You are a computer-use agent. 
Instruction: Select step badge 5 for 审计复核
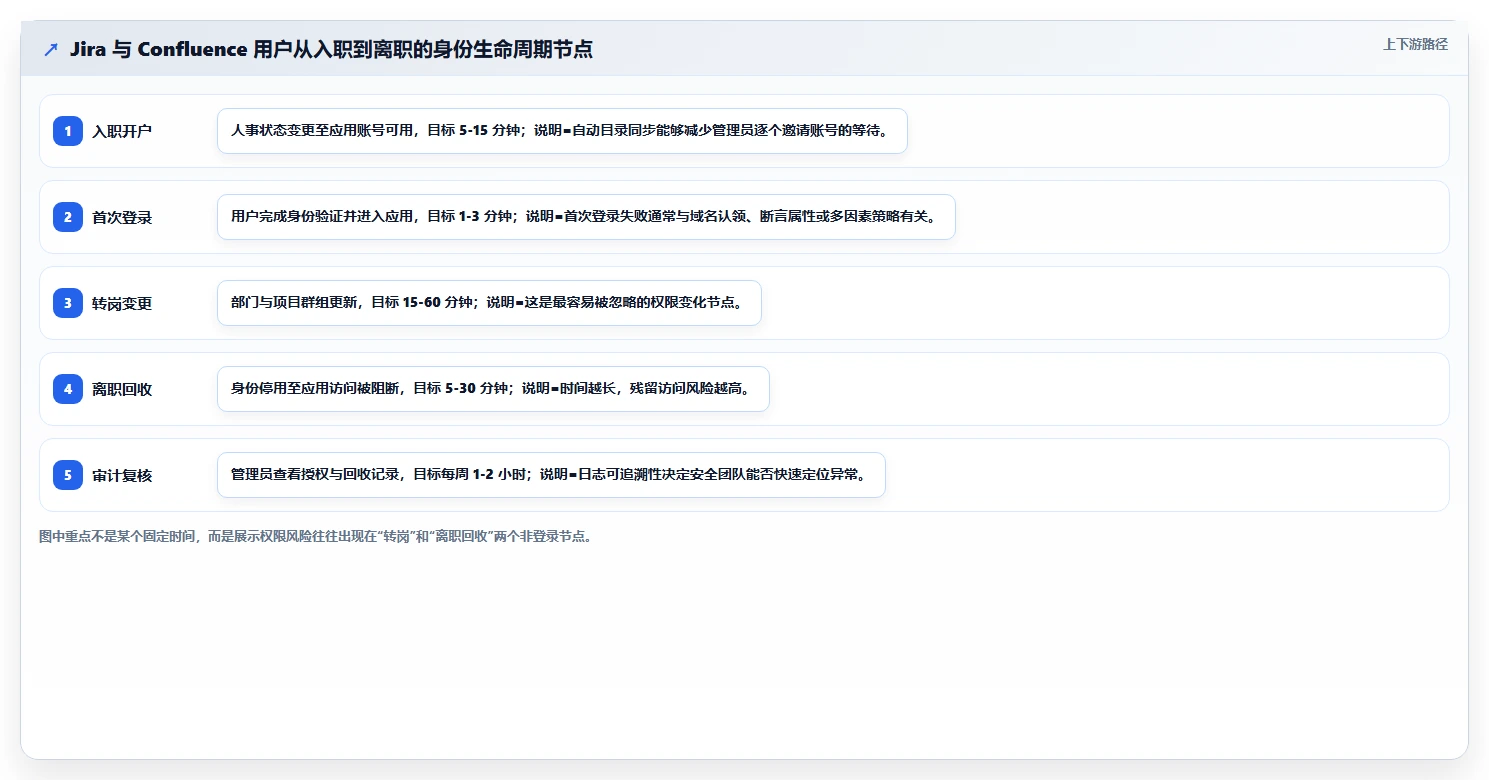tap(68, 475)
